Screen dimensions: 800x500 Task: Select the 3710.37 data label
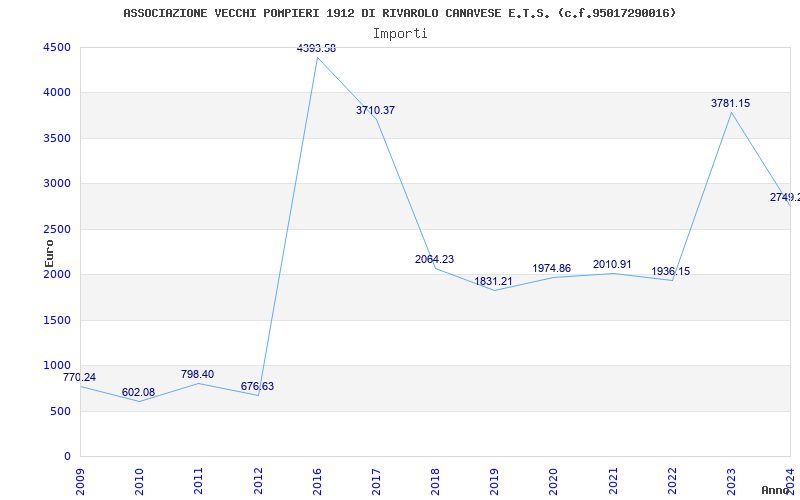tap(376, 110)
